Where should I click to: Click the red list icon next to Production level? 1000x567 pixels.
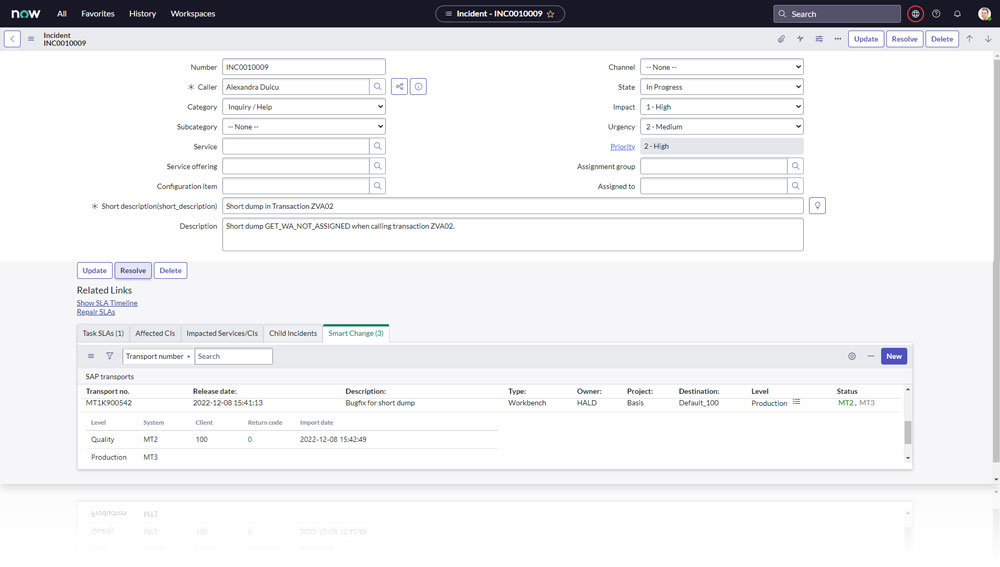(796, 402)
